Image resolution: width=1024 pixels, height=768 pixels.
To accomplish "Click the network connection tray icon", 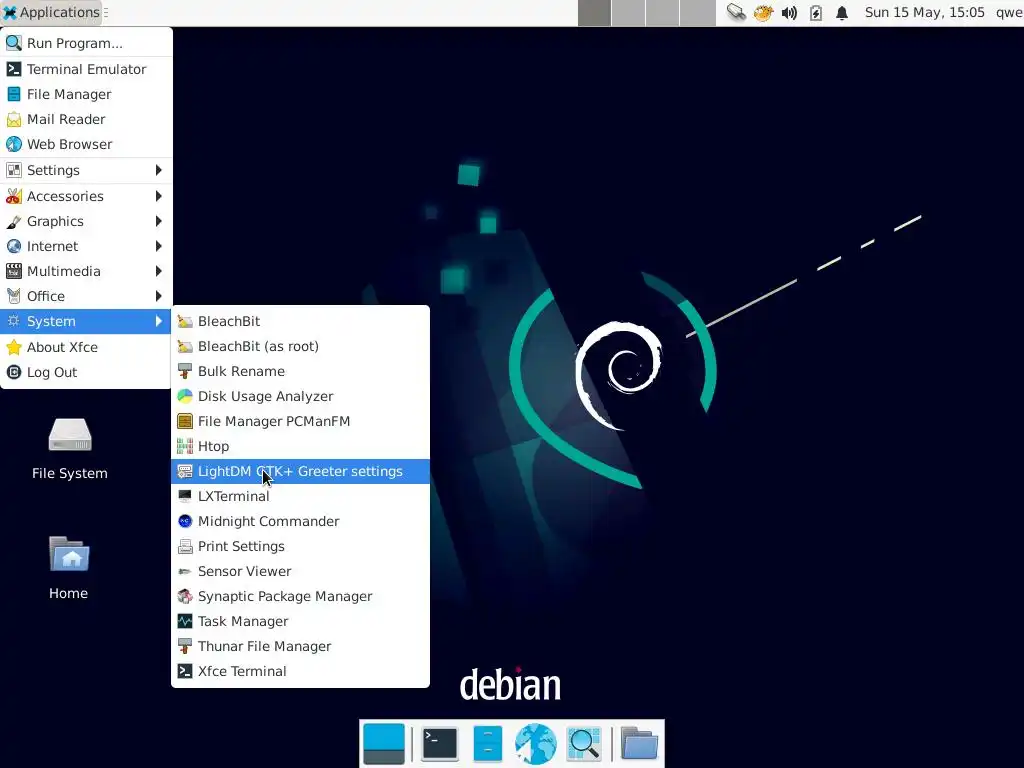I will (736, 12).
